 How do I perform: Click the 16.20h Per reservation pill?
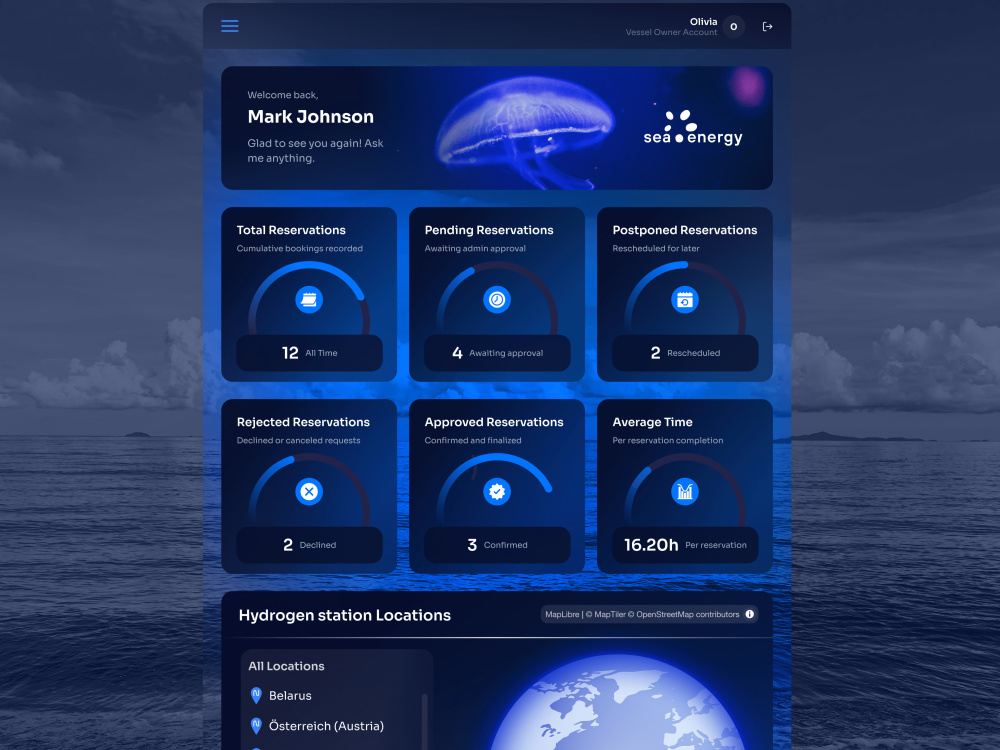coord(685,545)
